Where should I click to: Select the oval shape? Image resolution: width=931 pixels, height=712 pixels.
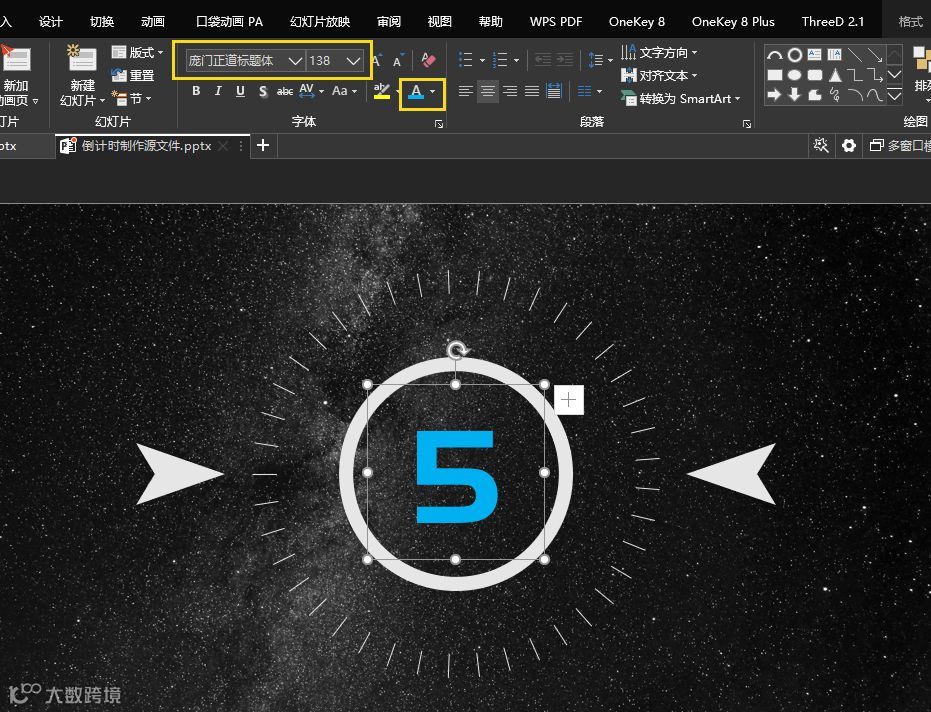[794, 75]
